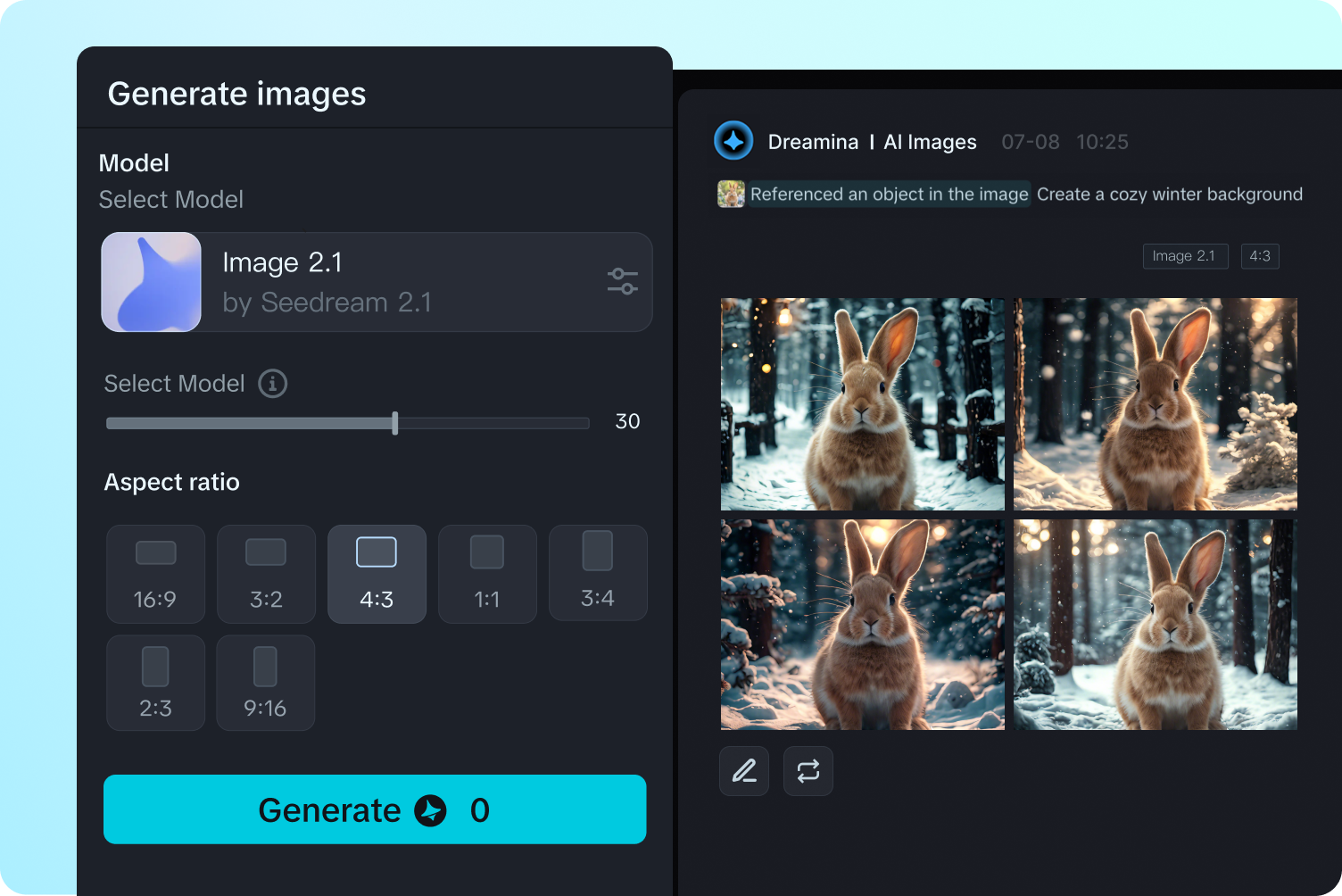The image size is (1342, 896).
Task: Select the 1:1 aspect ratio
Action: pyautogui.click(x=487, y=574)
